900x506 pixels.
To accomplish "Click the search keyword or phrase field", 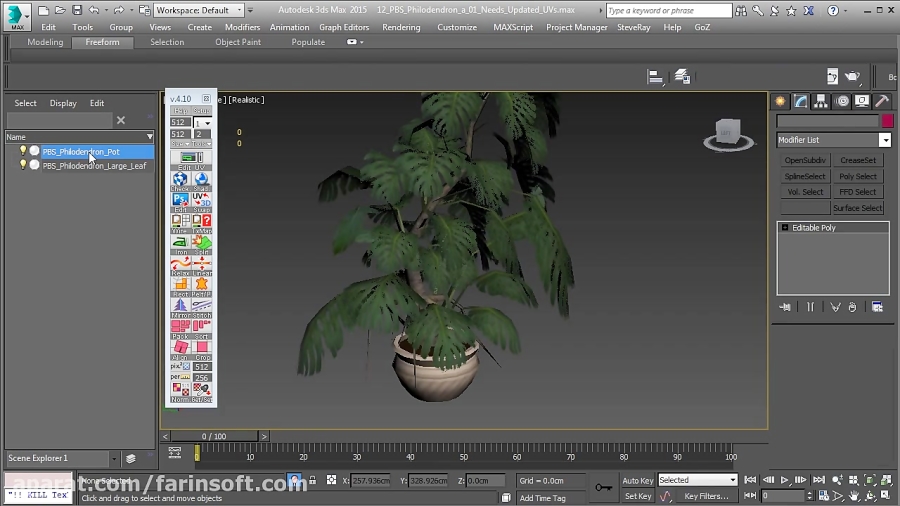I will pos(669,10).
